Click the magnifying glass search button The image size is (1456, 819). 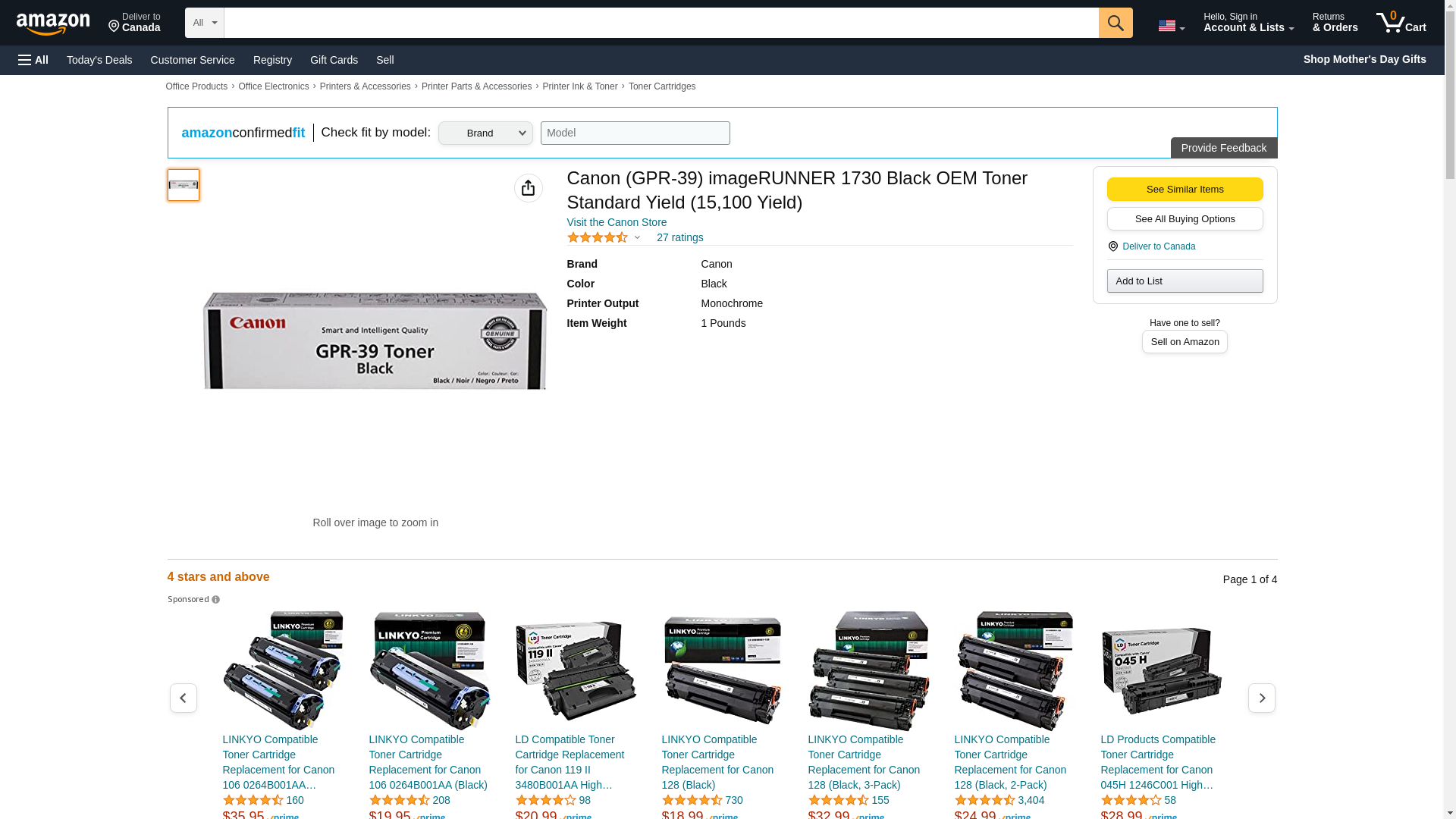pos(1115,23)
